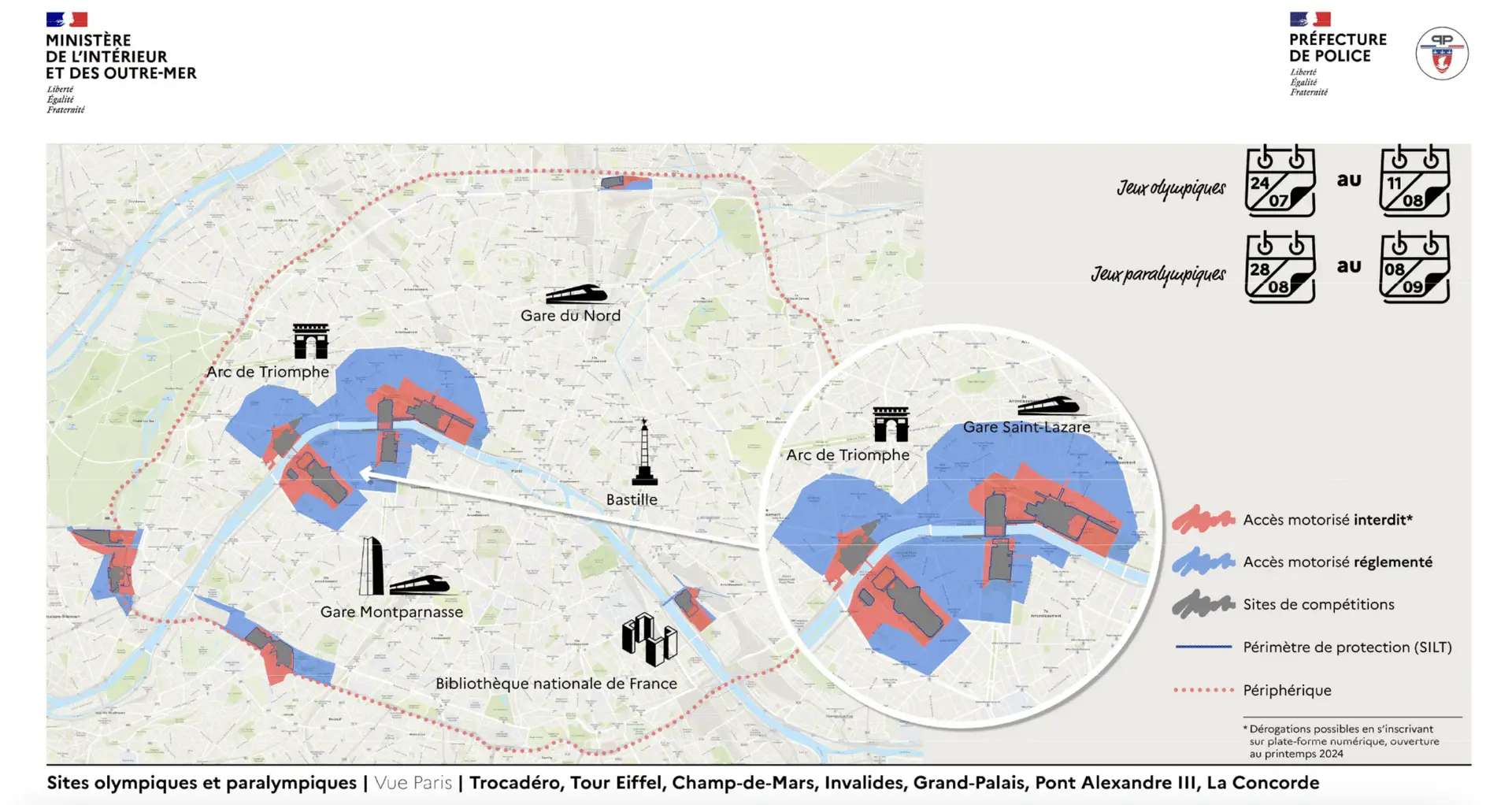
Task: Click the 'Vue Paris' text in caption
Action: [x=413, y=783]
